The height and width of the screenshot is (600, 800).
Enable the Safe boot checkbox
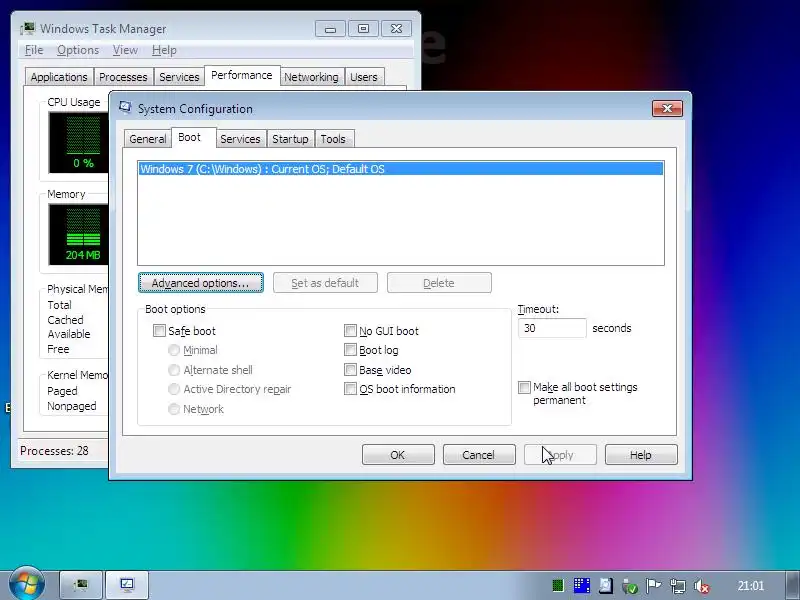(x=159, y=331)
